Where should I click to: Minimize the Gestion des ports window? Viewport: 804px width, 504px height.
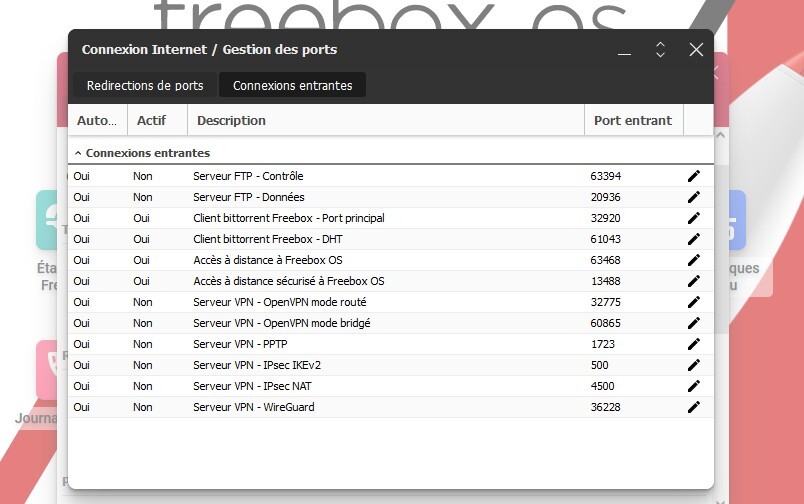(x=624, y=50)
